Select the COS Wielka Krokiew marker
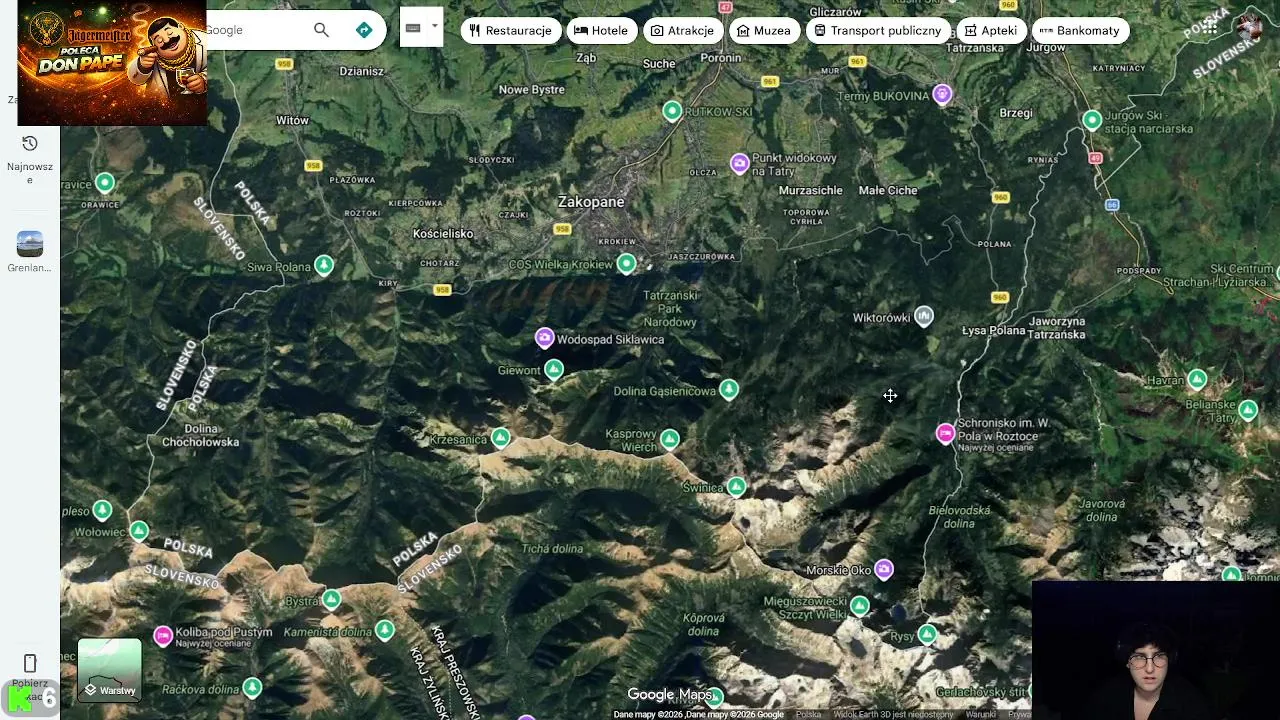Viewport: 1280px width, 720px height. point(626,264)
